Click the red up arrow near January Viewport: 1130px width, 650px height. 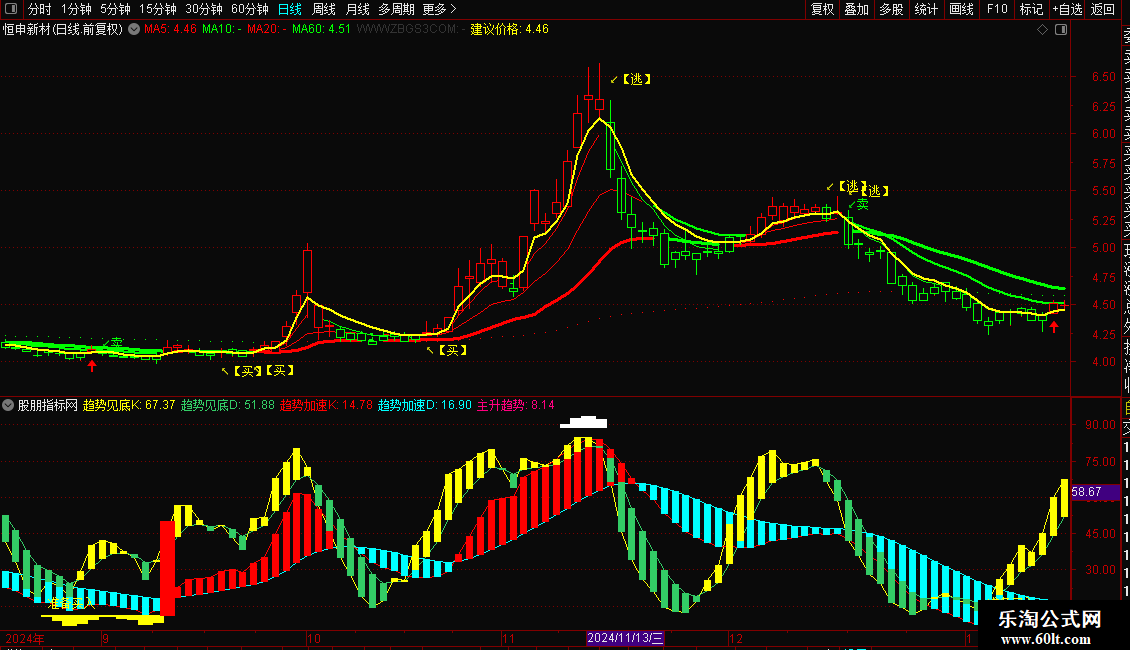[1054, 327]
